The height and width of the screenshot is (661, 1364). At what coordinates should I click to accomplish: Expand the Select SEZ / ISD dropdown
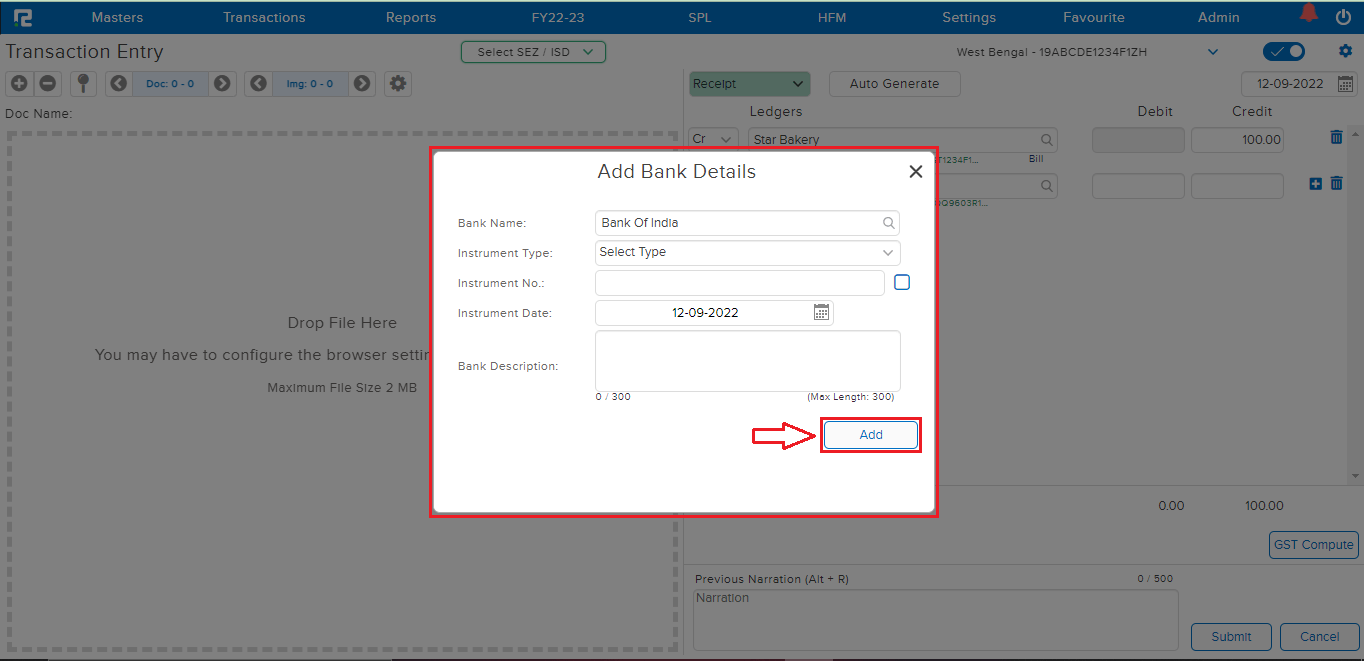tap(533, 51)
